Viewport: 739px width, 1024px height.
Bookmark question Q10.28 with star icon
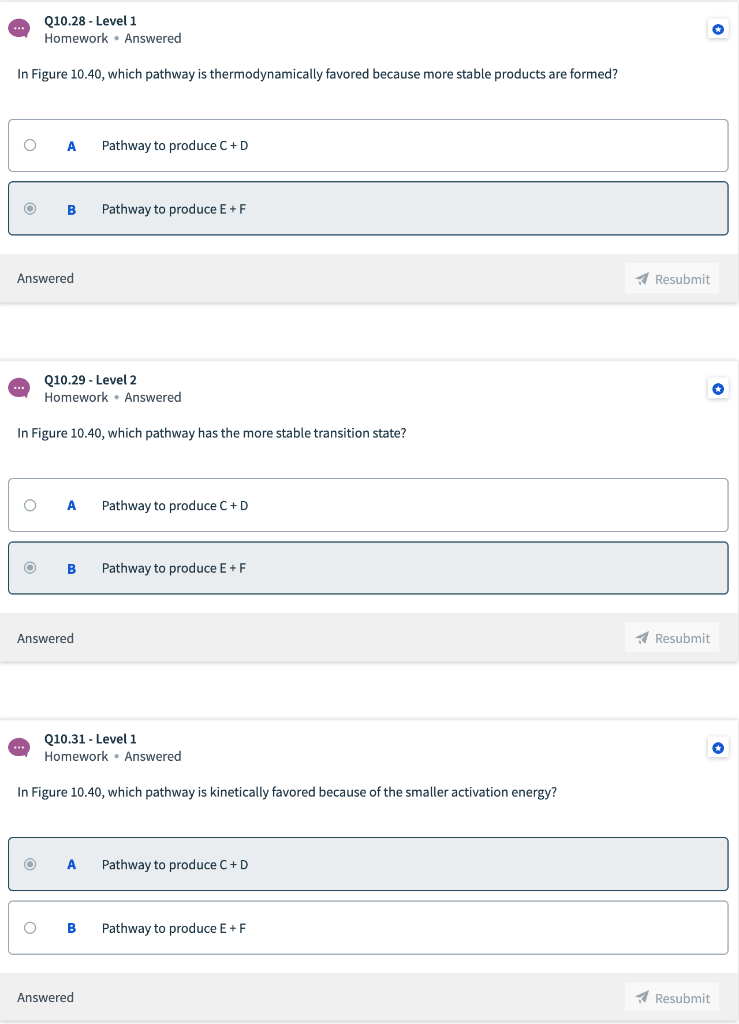click(x=718, y=29)
